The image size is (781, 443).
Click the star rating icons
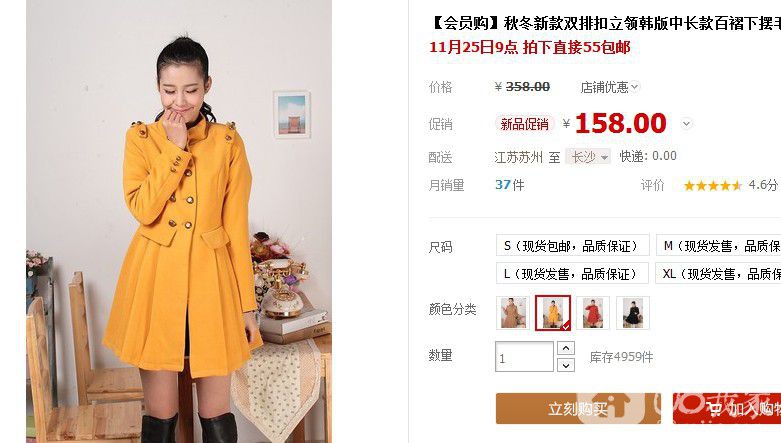(713, 186)
